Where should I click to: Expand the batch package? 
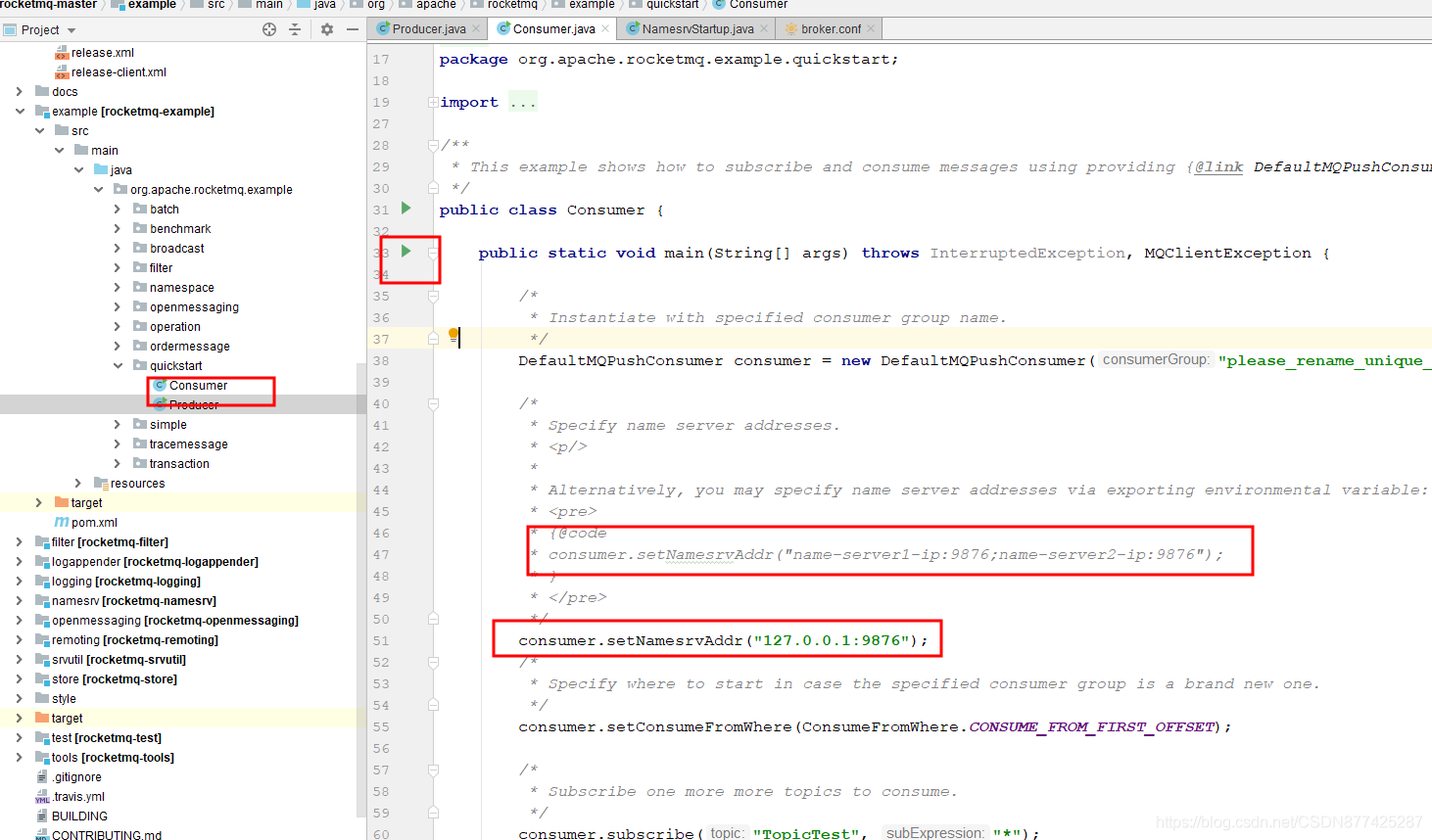point(118,210)
